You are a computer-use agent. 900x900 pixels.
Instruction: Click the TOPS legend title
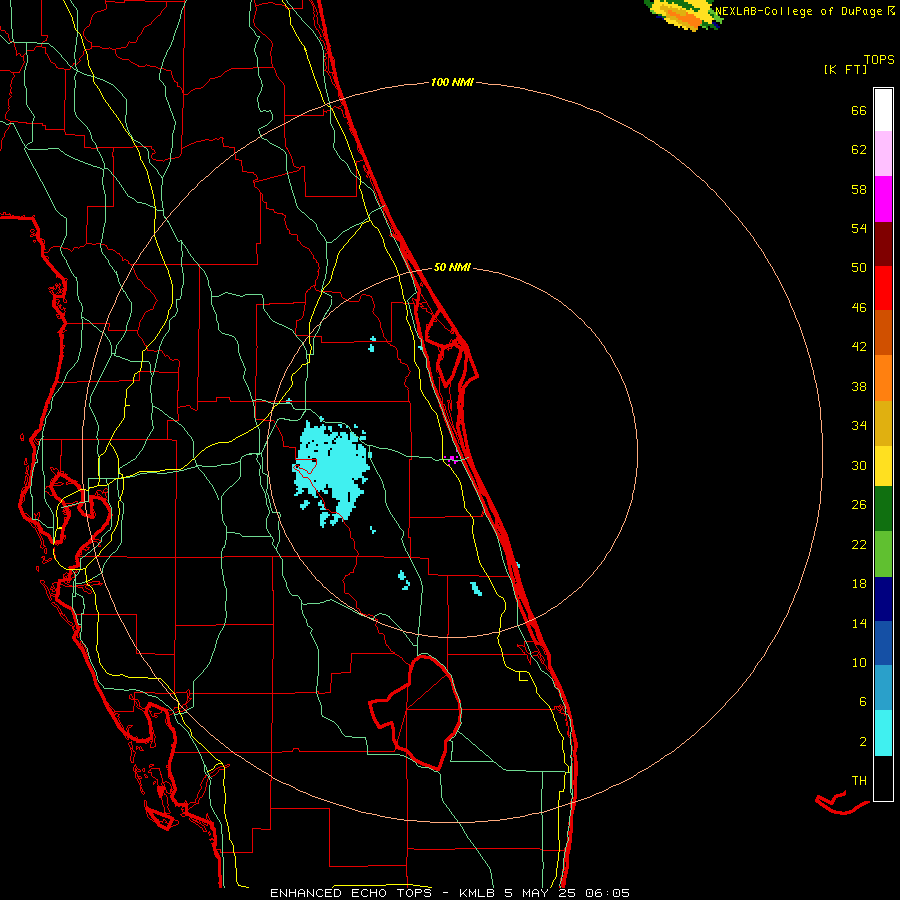[x=879, y=59]
